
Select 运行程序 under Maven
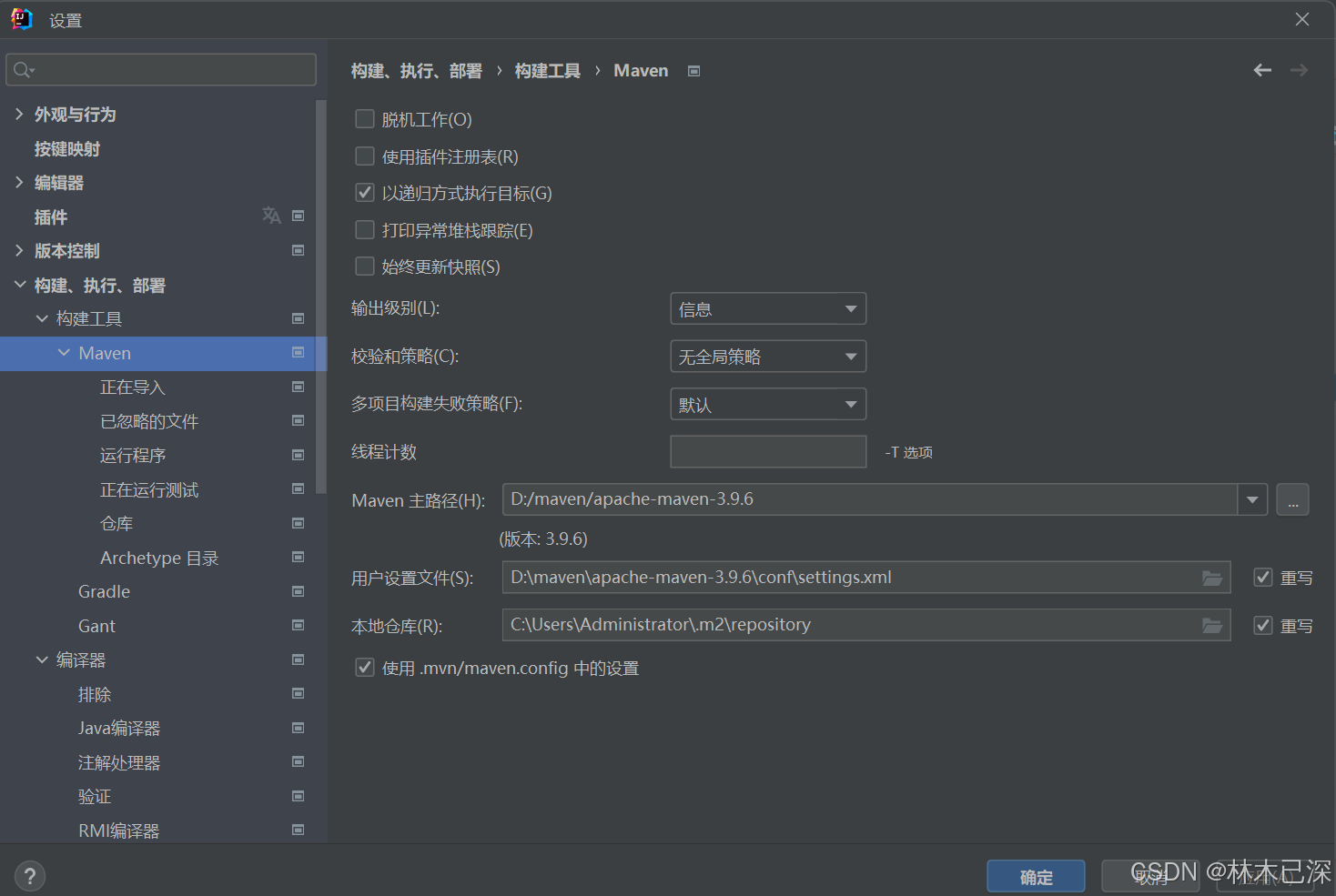[133, 456]
